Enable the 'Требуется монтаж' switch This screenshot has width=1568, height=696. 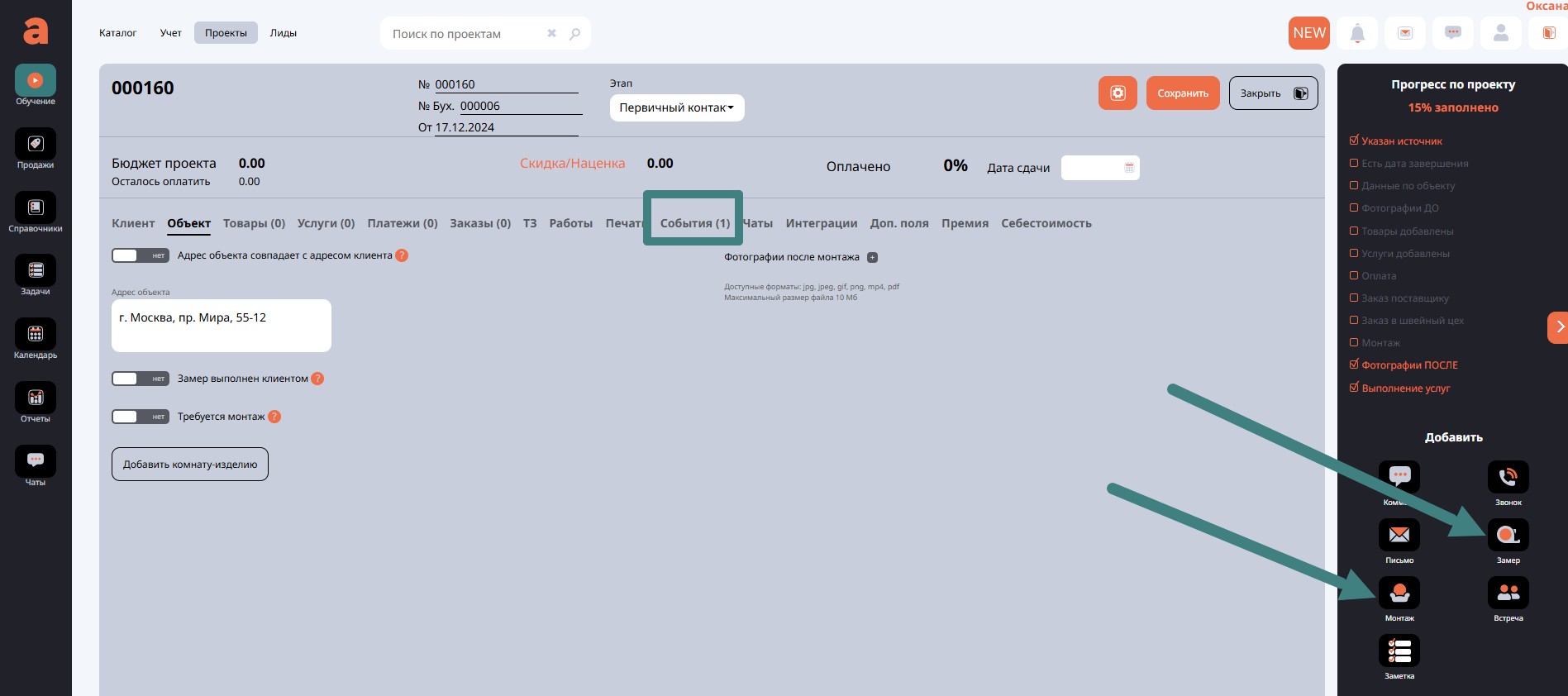pyautogui.click(x=140, y=417)
